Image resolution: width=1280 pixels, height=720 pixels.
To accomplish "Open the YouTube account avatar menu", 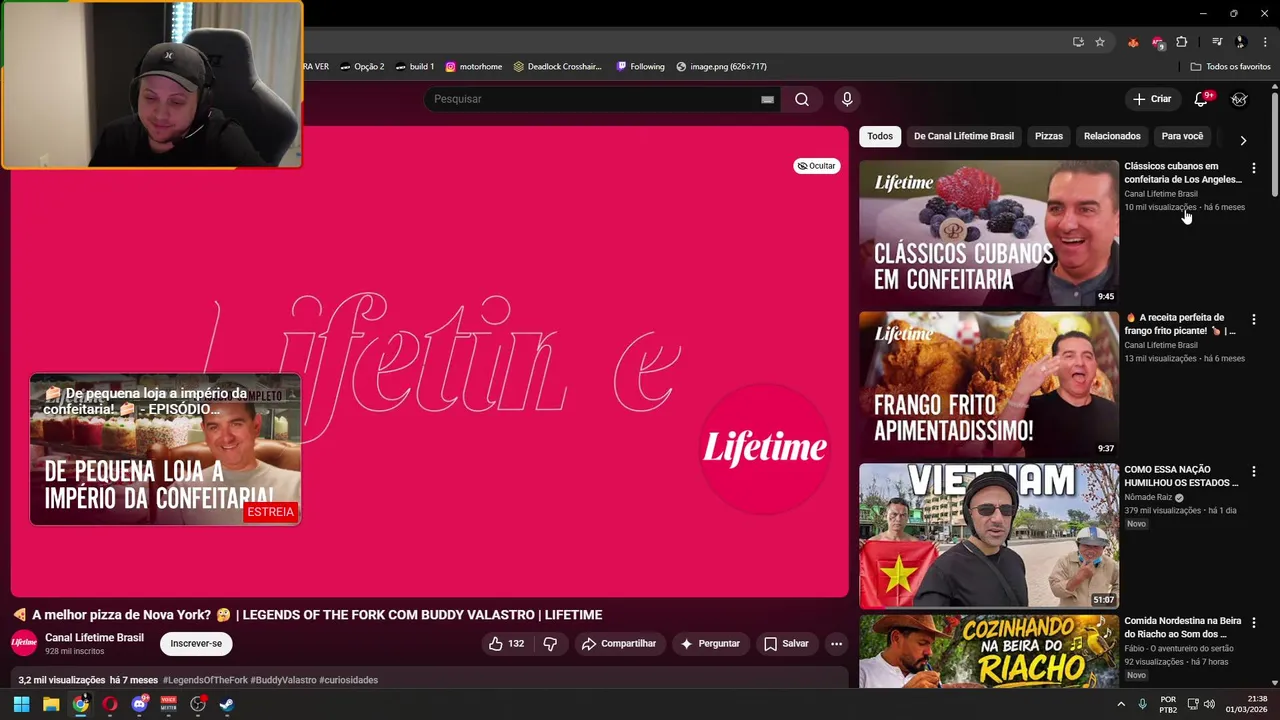I will [1239, 99].
